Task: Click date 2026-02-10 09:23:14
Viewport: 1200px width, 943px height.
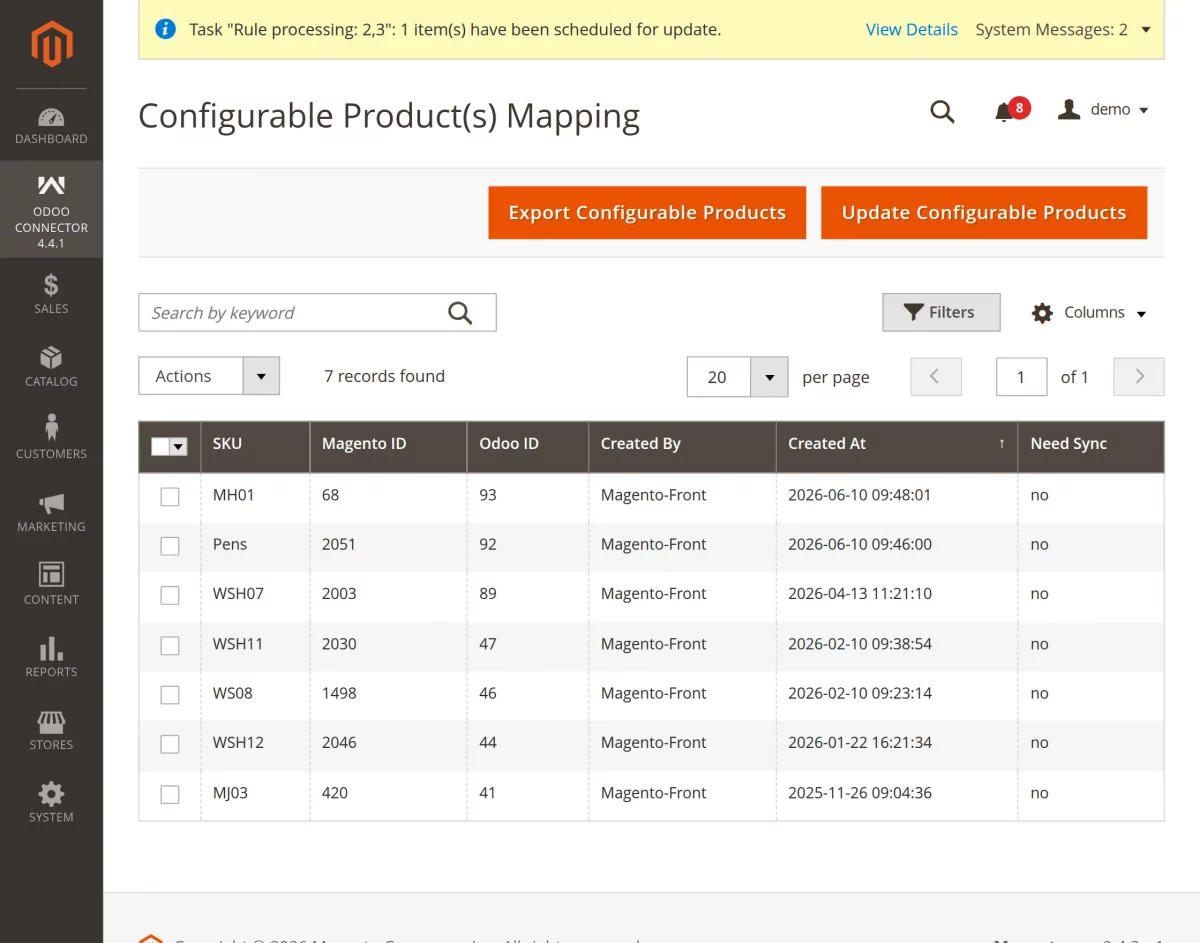Action: (860, 693)
